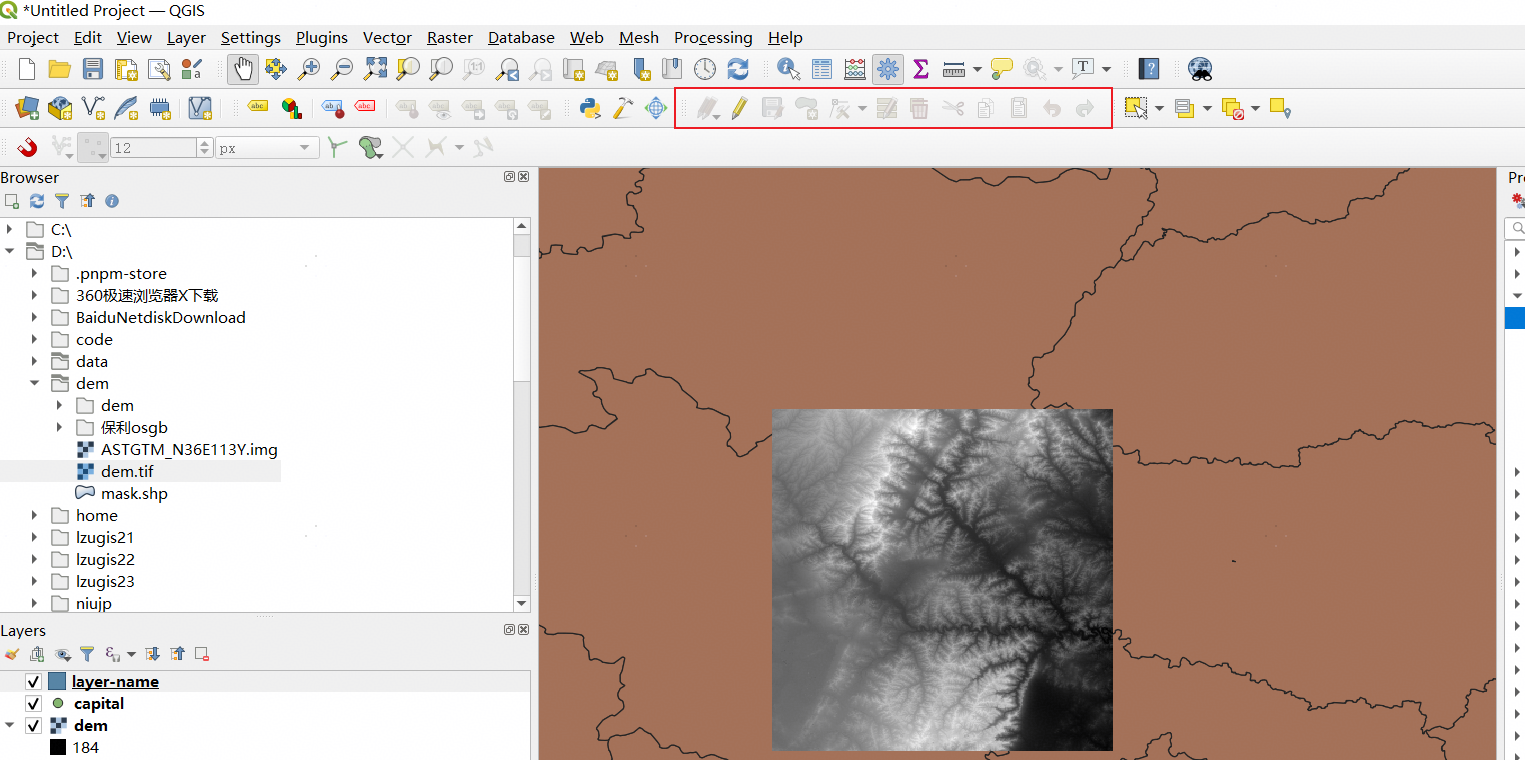Viewport: 1525px width, 760px height.
Task: Open the snapping unit px dropdown
Action: [x=268, y=148]
